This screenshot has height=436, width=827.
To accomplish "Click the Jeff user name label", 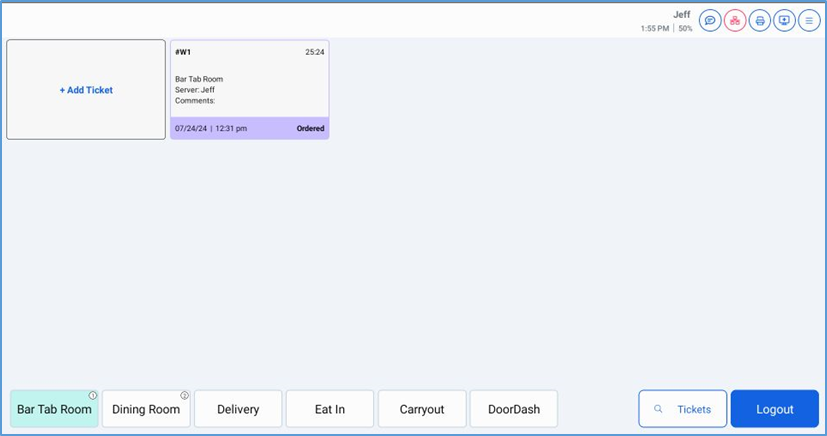I will 681,14.
